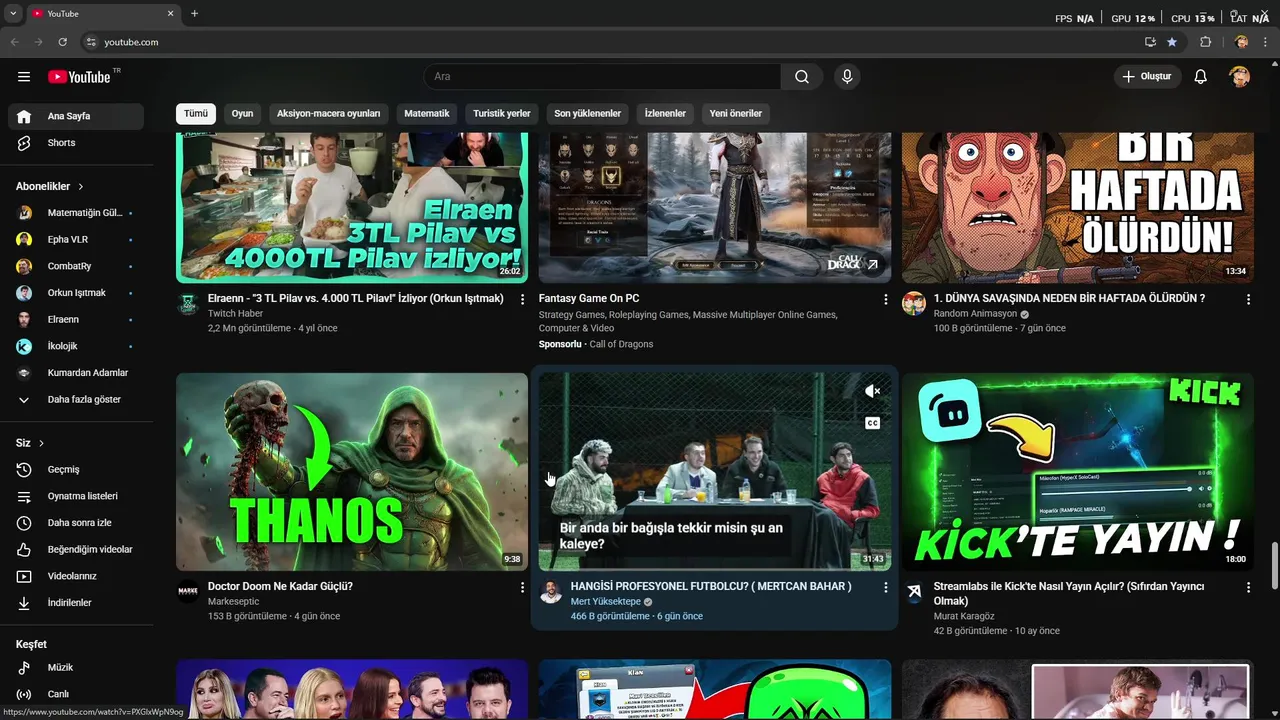This screenshot has width=1280, height=720.
Task: Select the Tümü filter chip
Action: tap(196, 113)
